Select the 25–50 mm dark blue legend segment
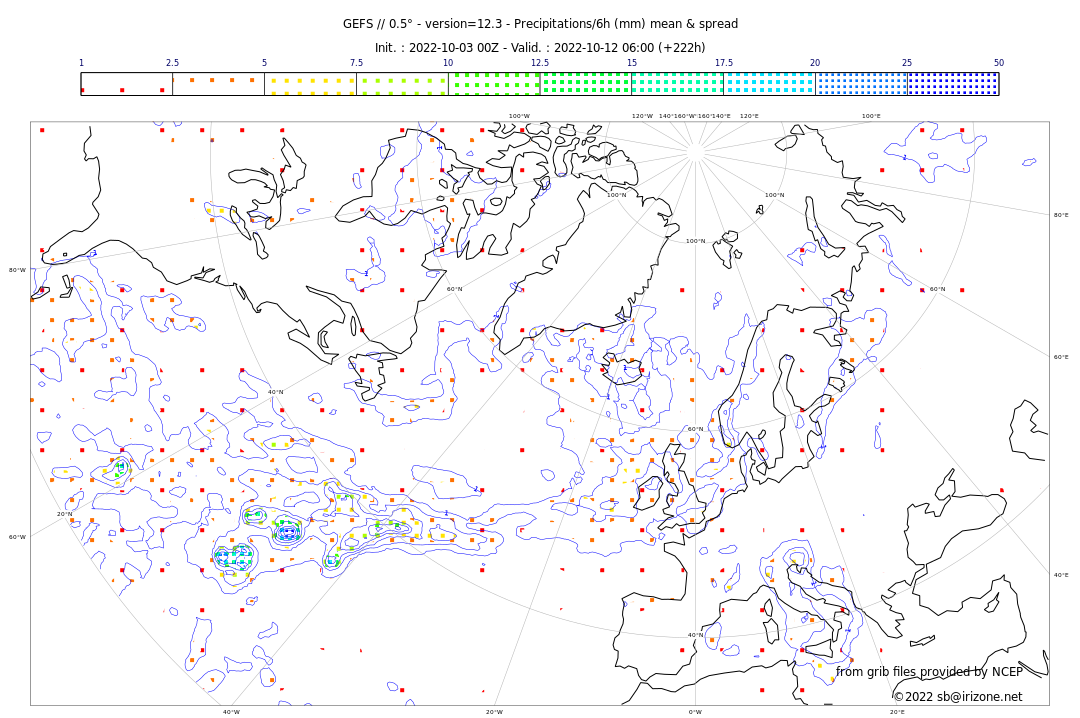The image size is (1080, 718). click(x=953, y=84)
